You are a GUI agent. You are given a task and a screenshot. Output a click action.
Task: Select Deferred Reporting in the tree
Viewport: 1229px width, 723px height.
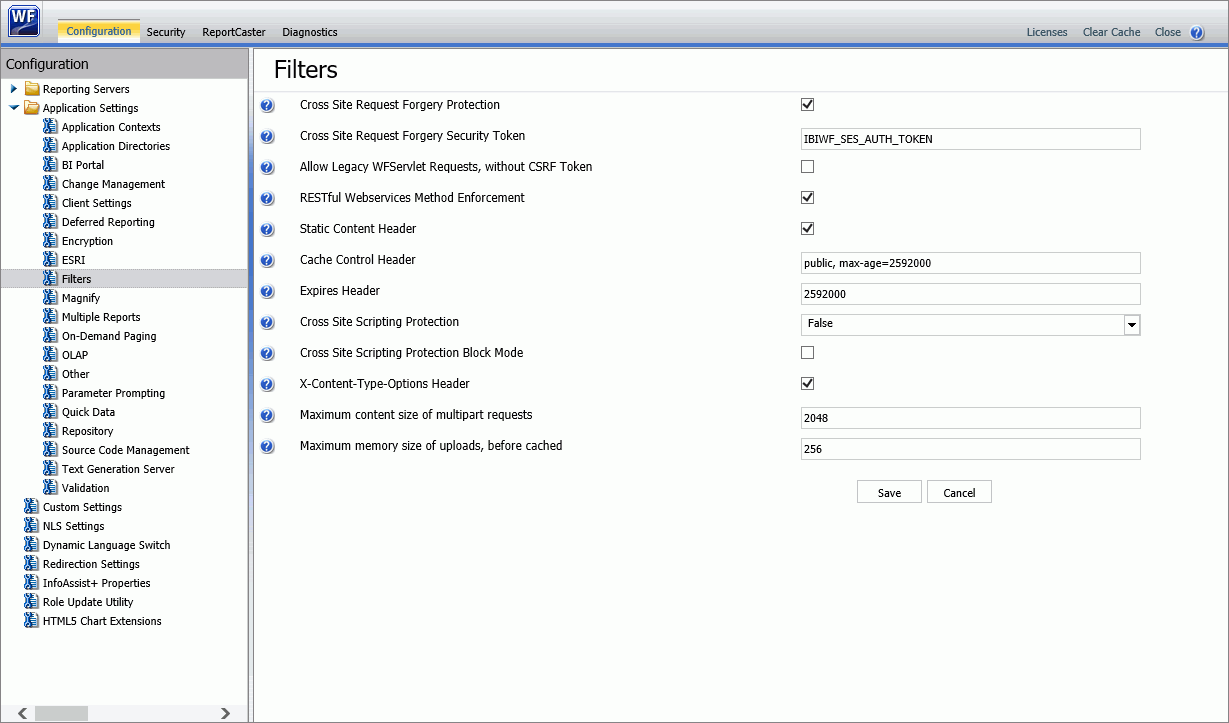(x=108, y=222)
